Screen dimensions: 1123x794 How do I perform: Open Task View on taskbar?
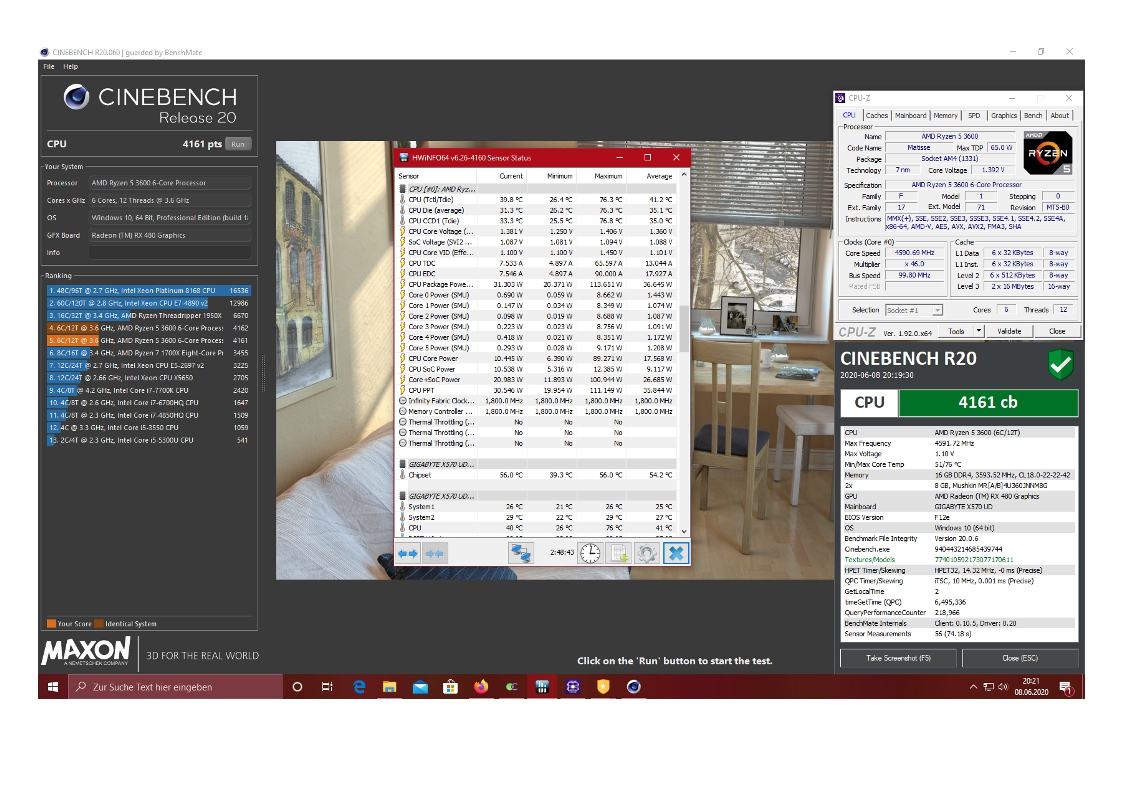pos(327,687)
